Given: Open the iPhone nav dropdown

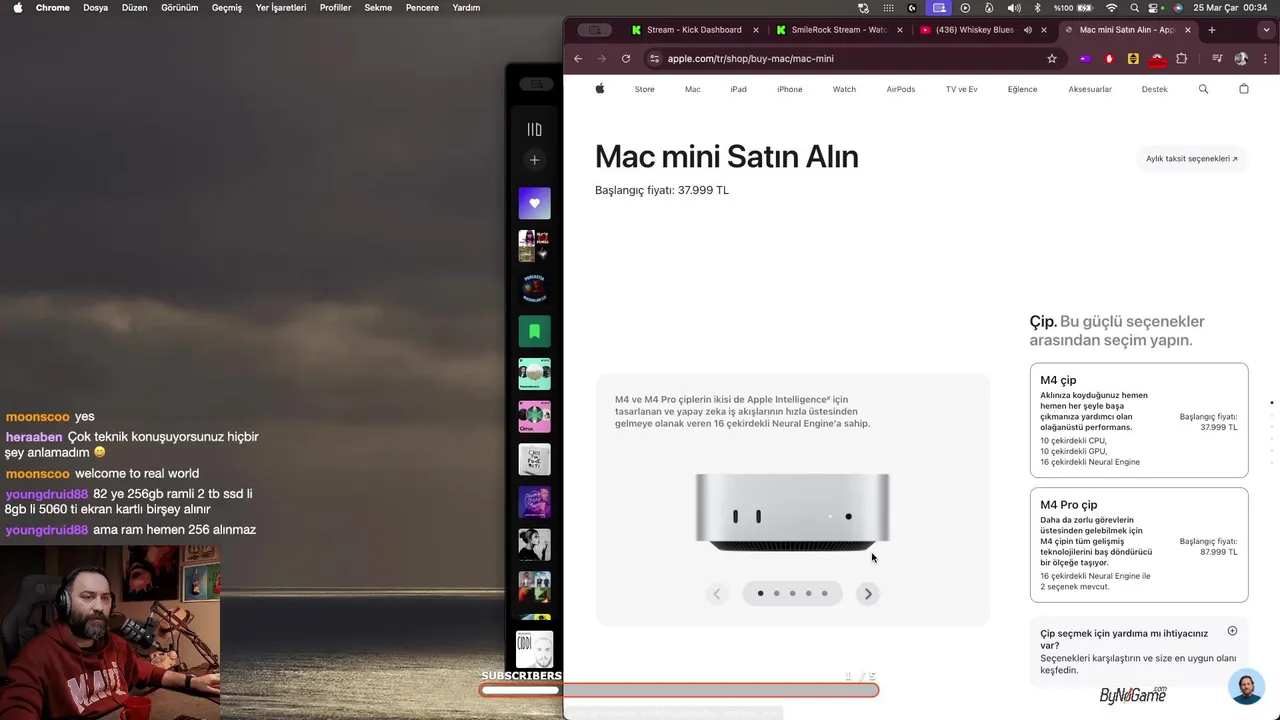Looking at the screenshot, I should click(x=790, y=89).
